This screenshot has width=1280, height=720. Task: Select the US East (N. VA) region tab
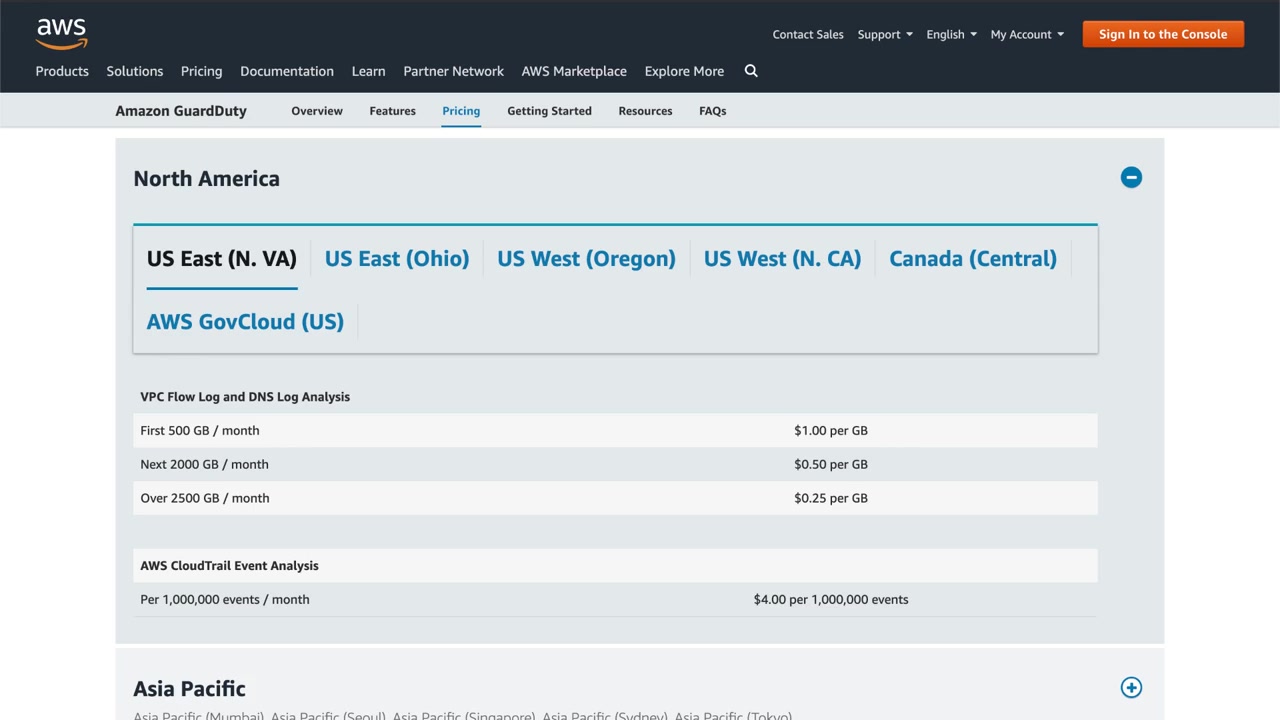tap(222, 259)
